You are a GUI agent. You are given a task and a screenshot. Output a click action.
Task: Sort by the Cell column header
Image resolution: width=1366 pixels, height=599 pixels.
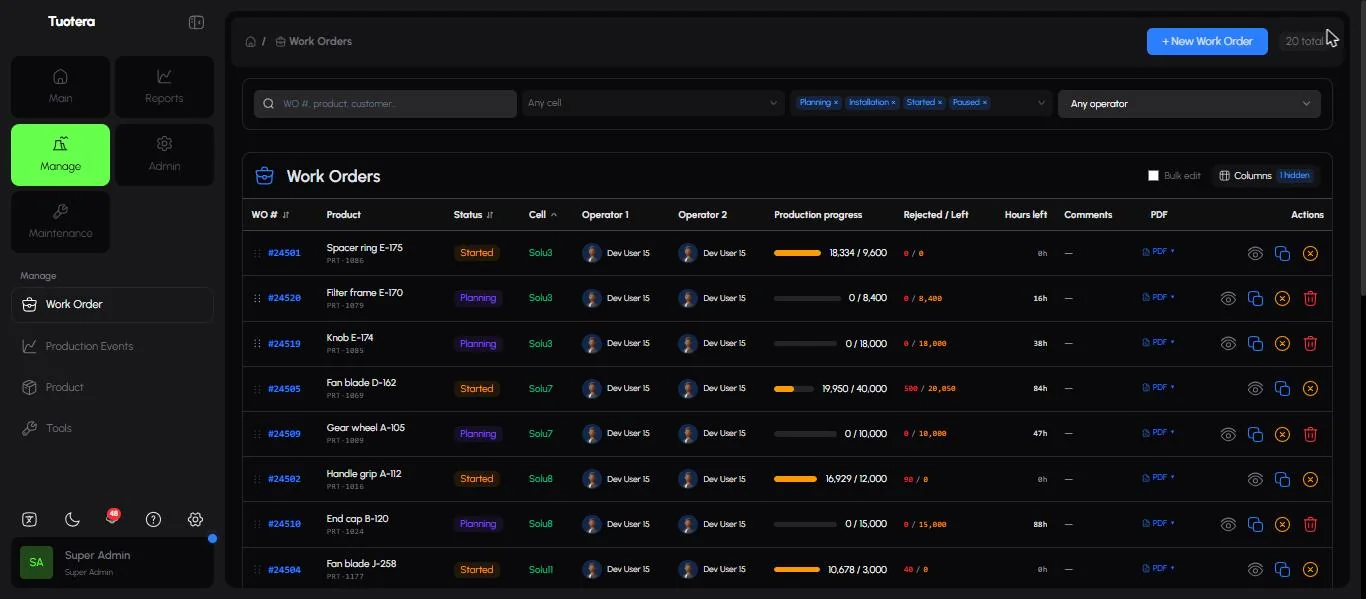pos(543,215)
